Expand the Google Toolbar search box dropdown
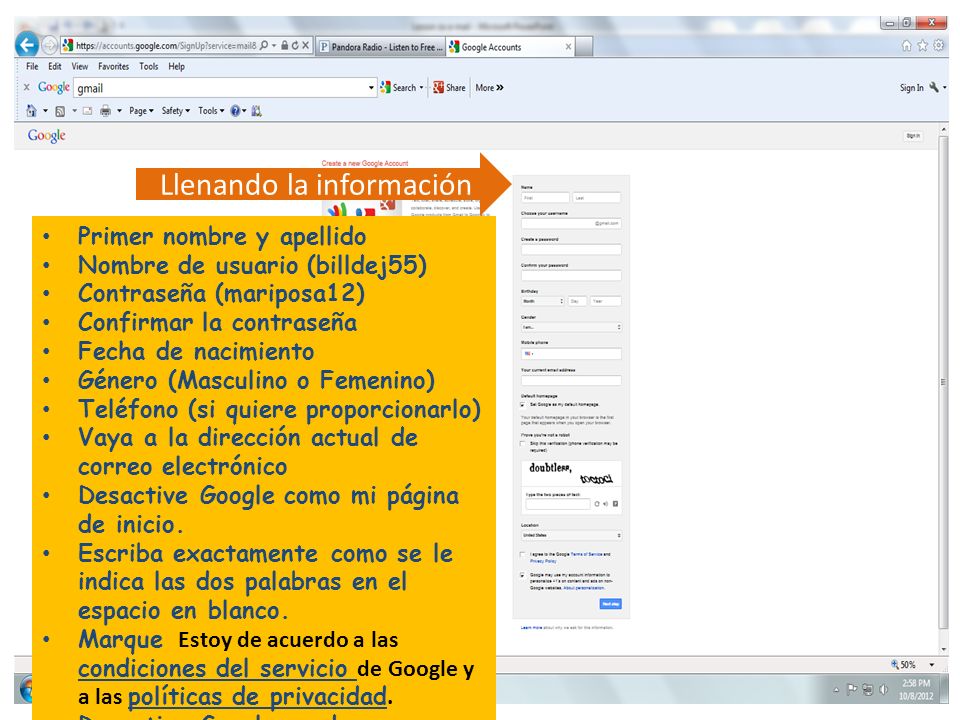 point(371,88)
